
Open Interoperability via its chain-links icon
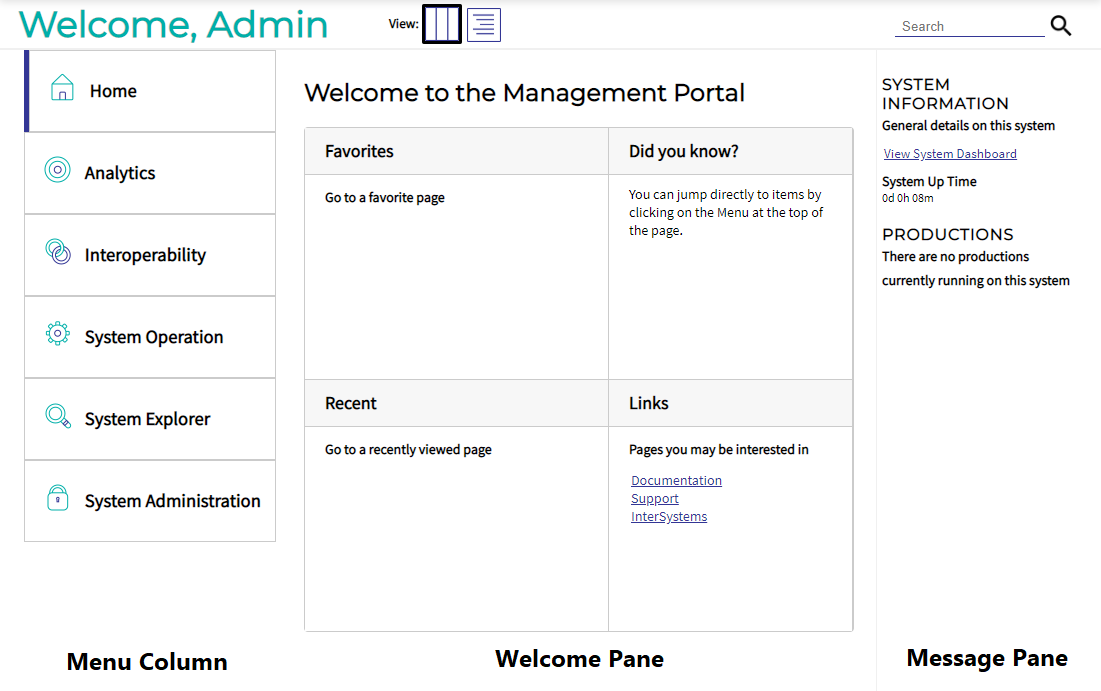coord(60,252)
